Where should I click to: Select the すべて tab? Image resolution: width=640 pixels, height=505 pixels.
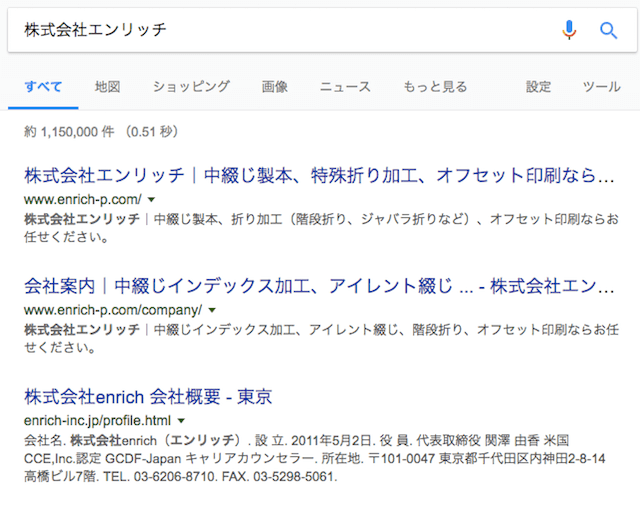[43, 87]
